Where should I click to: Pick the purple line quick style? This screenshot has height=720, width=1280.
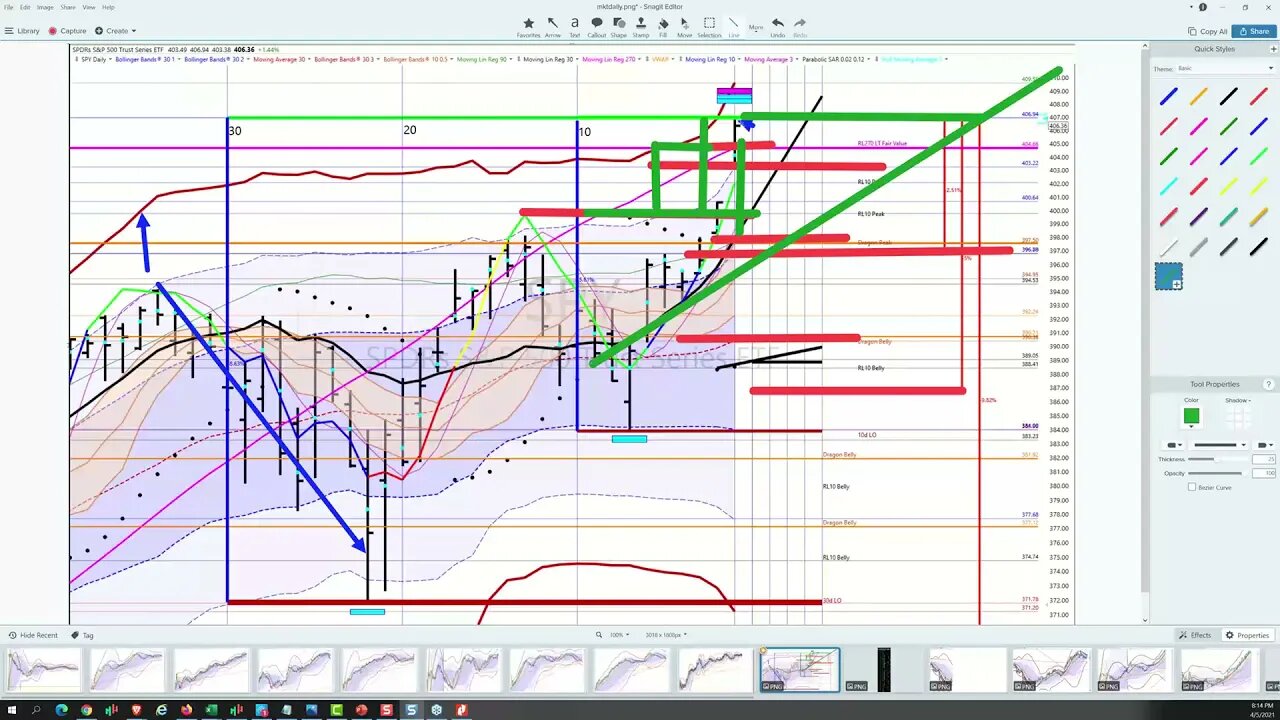coord(1198,216)
